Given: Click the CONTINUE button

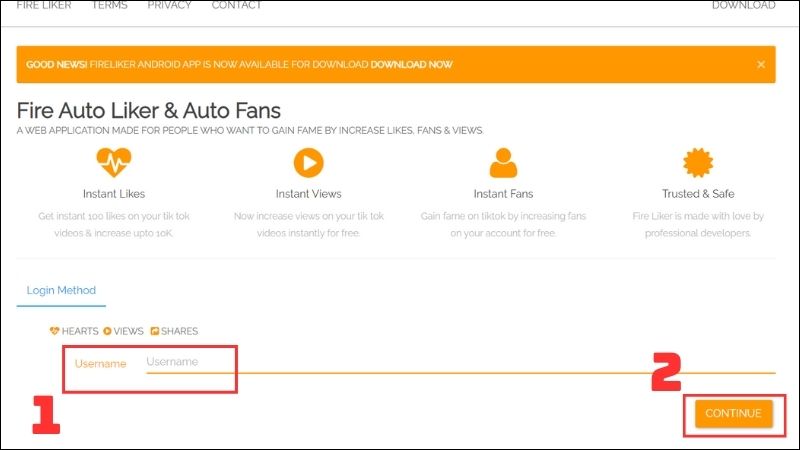Looking at the screenshot, I should (x=733, y=413).
